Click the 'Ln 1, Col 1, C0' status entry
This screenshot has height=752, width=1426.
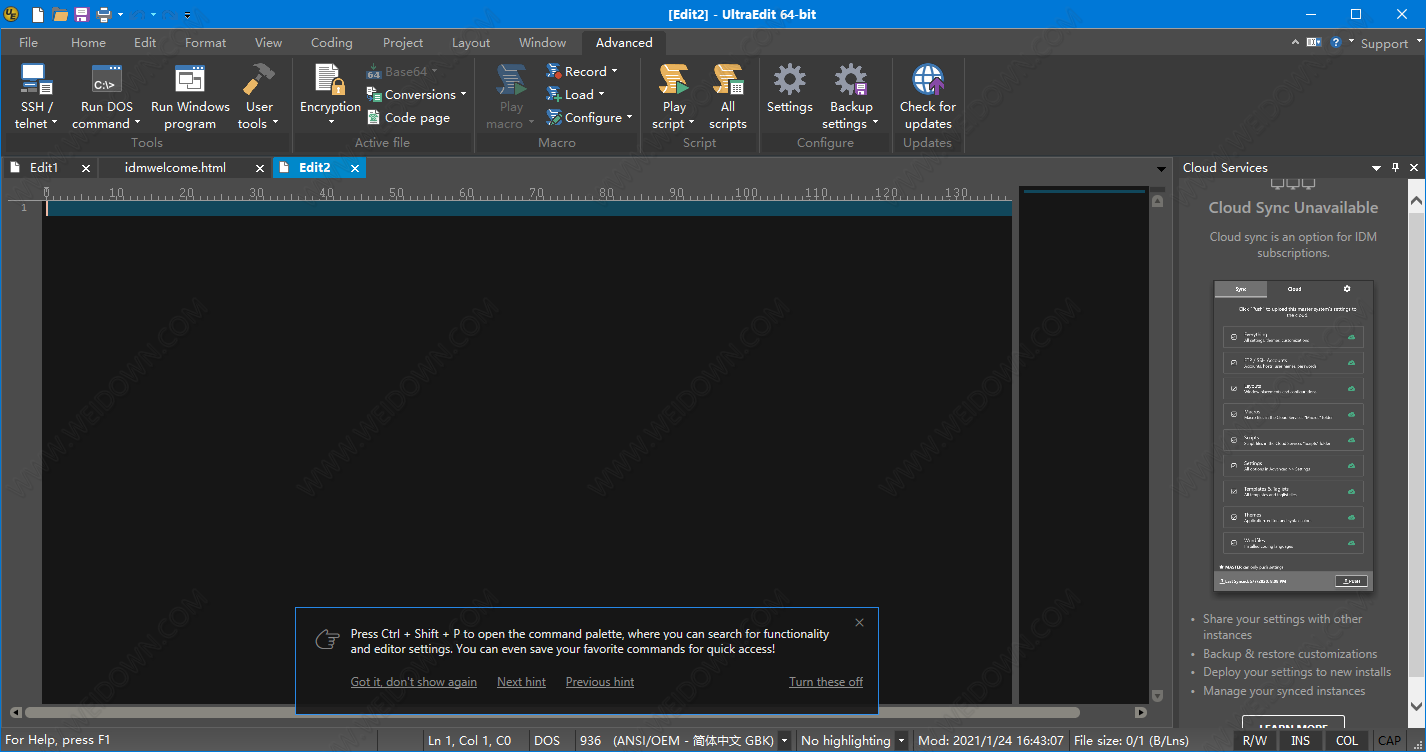(469, 741)
